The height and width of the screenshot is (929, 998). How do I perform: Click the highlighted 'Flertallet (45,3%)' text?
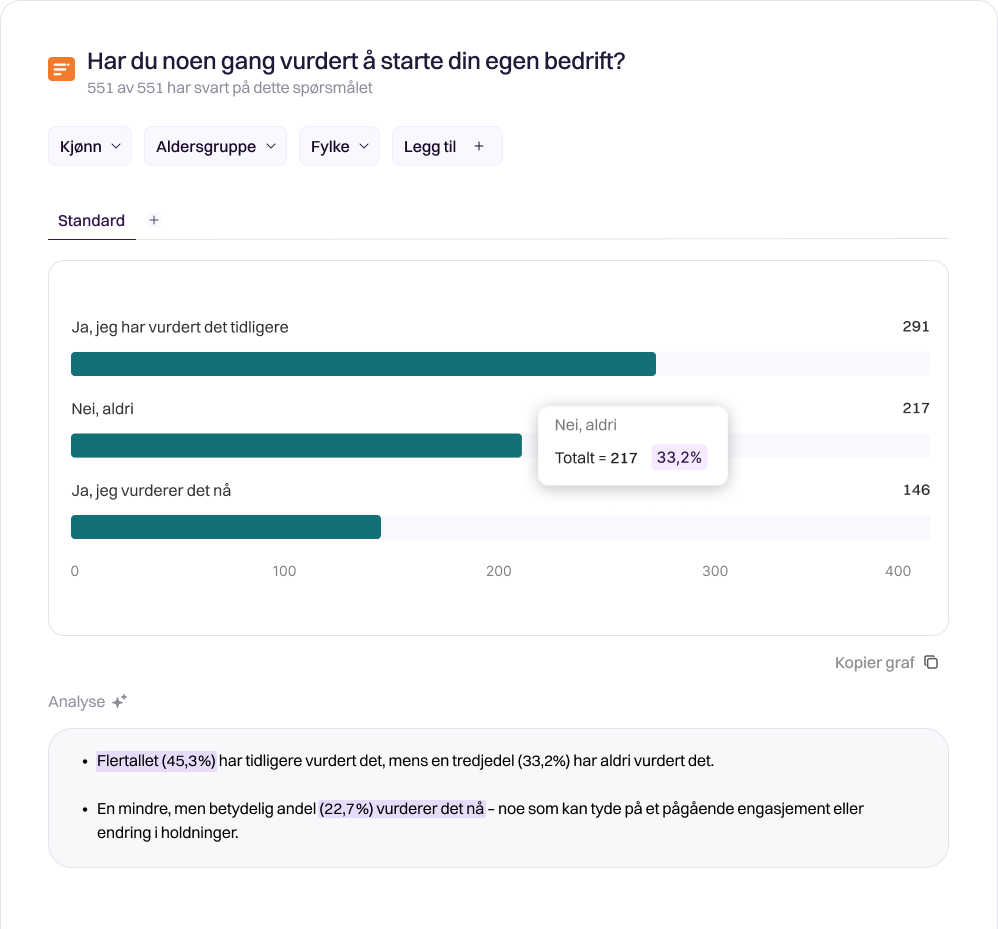click(x=156, y=761)
